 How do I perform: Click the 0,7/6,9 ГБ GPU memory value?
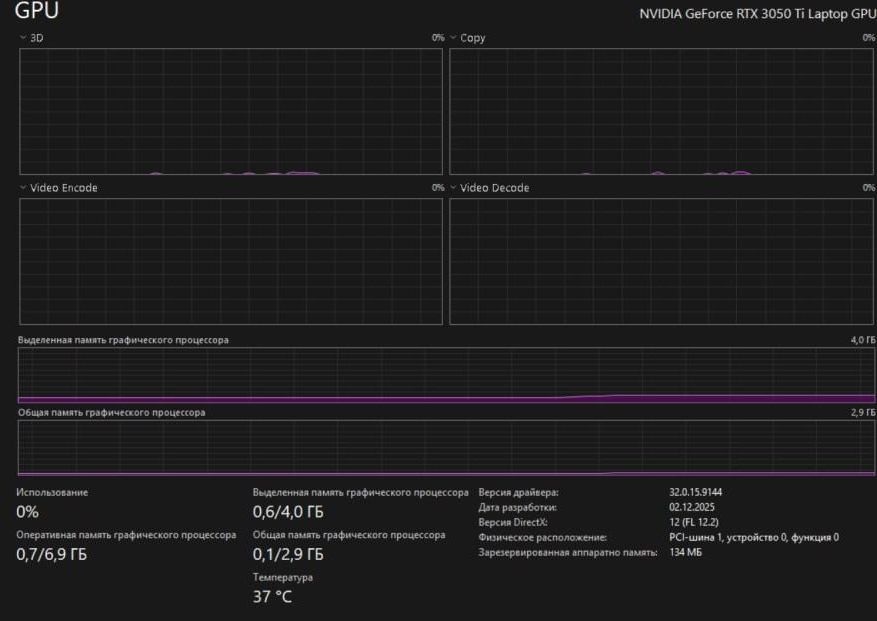click(52, 554)
